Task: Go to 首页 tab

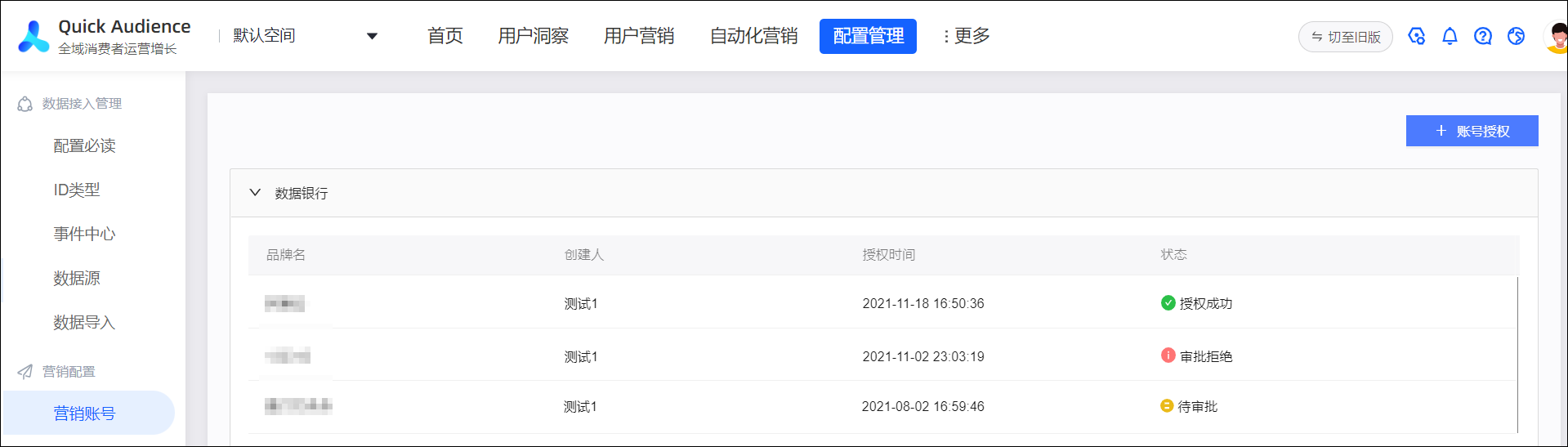Action: point(445,36)
